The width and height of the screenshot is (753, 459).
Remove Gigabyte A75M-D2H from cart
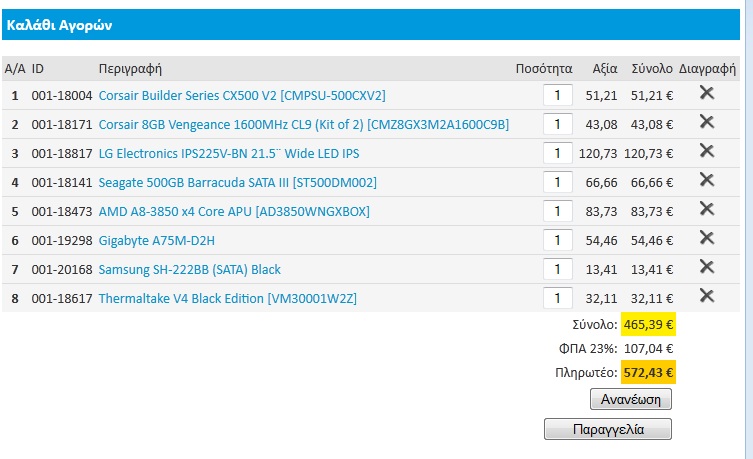pos(706,238)
